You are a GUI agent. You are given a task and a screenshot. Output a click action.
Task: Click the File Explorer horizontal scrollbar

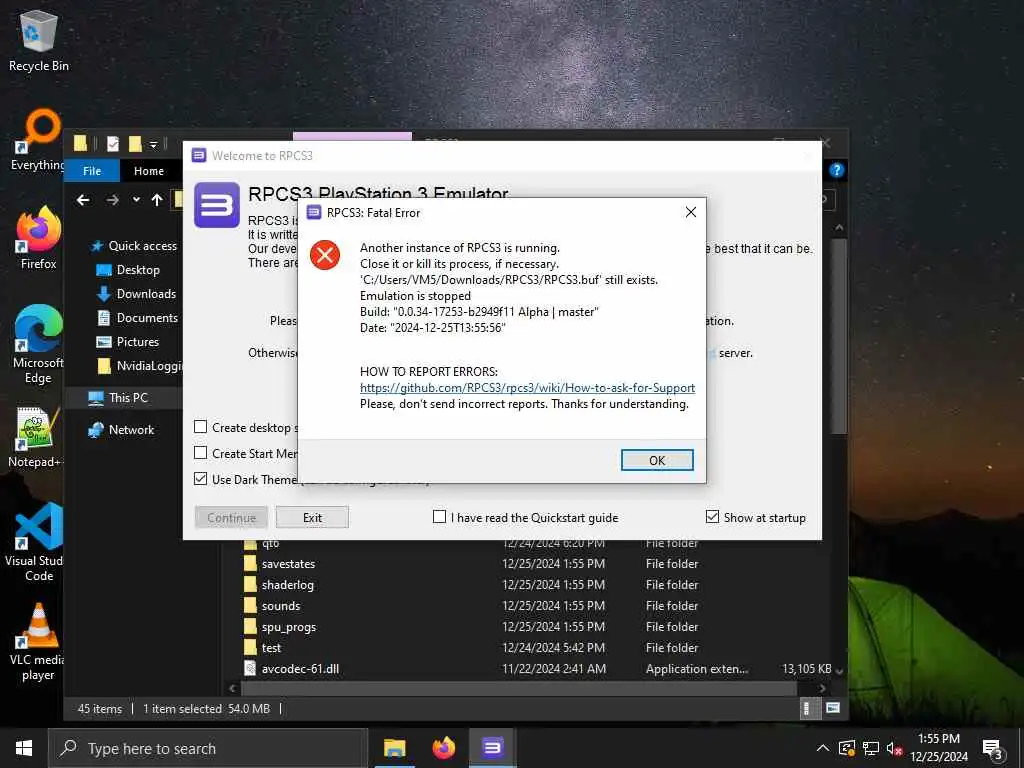[x=519, y=688]
